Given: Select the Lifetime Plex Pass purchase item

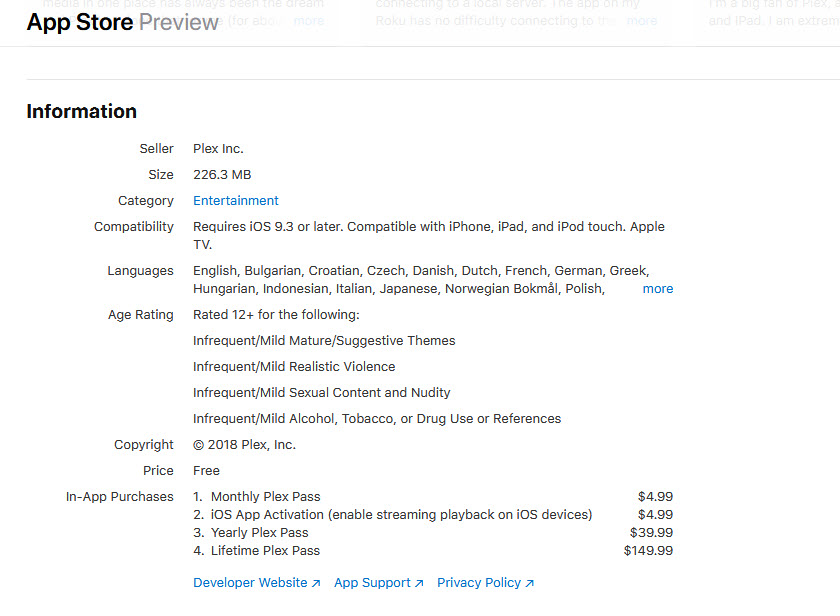Looking at the screenshot, I should tap(265, 551).
